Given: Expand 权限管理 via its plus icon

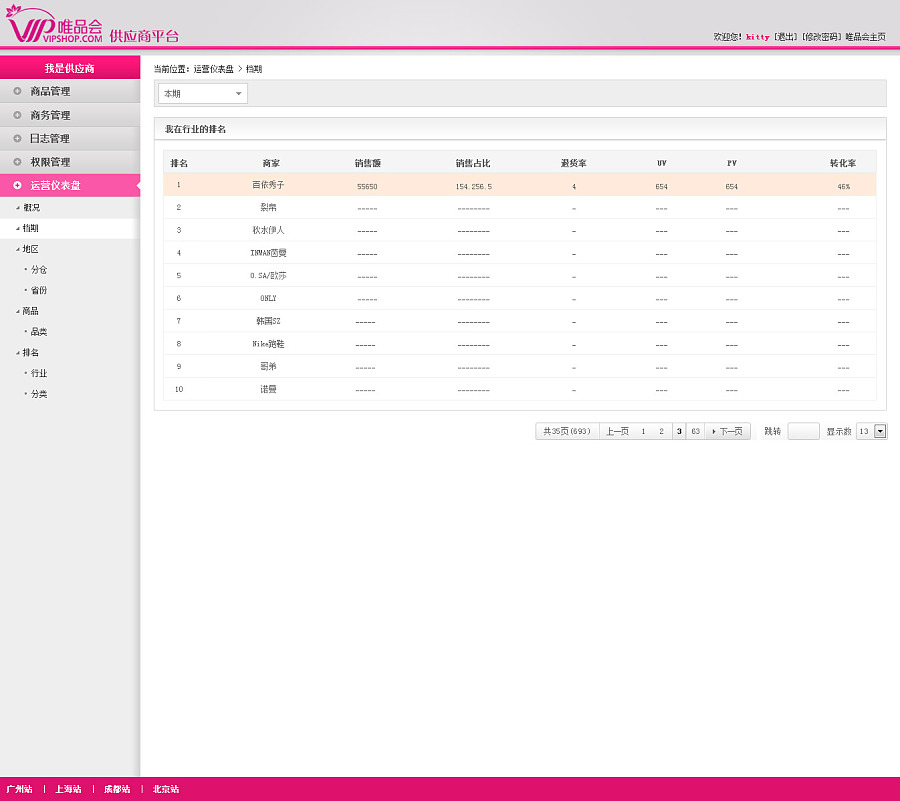Looking at the screenshot, I should (x=17, y=162).
